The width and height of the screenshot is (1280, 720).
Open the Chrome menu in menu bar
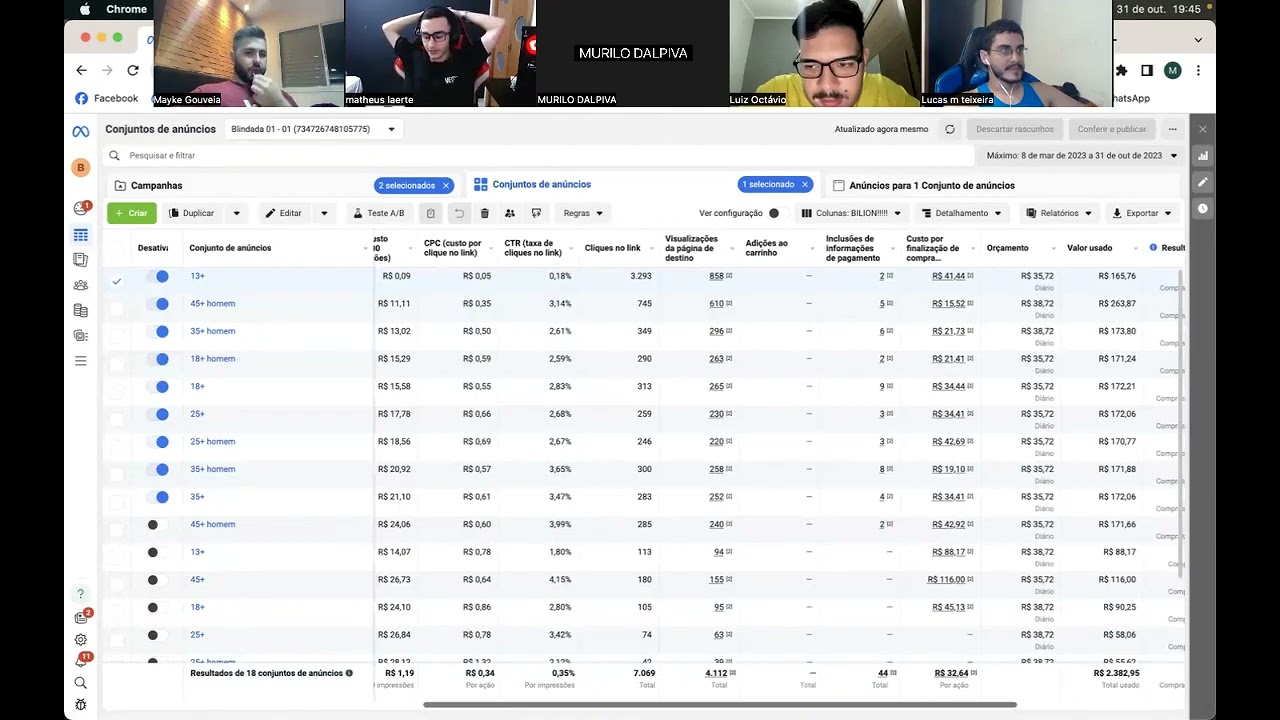pos(127,9)
